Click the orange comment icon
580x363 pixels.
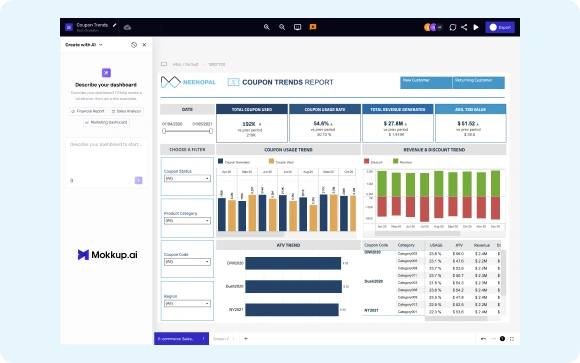[313, 27]
